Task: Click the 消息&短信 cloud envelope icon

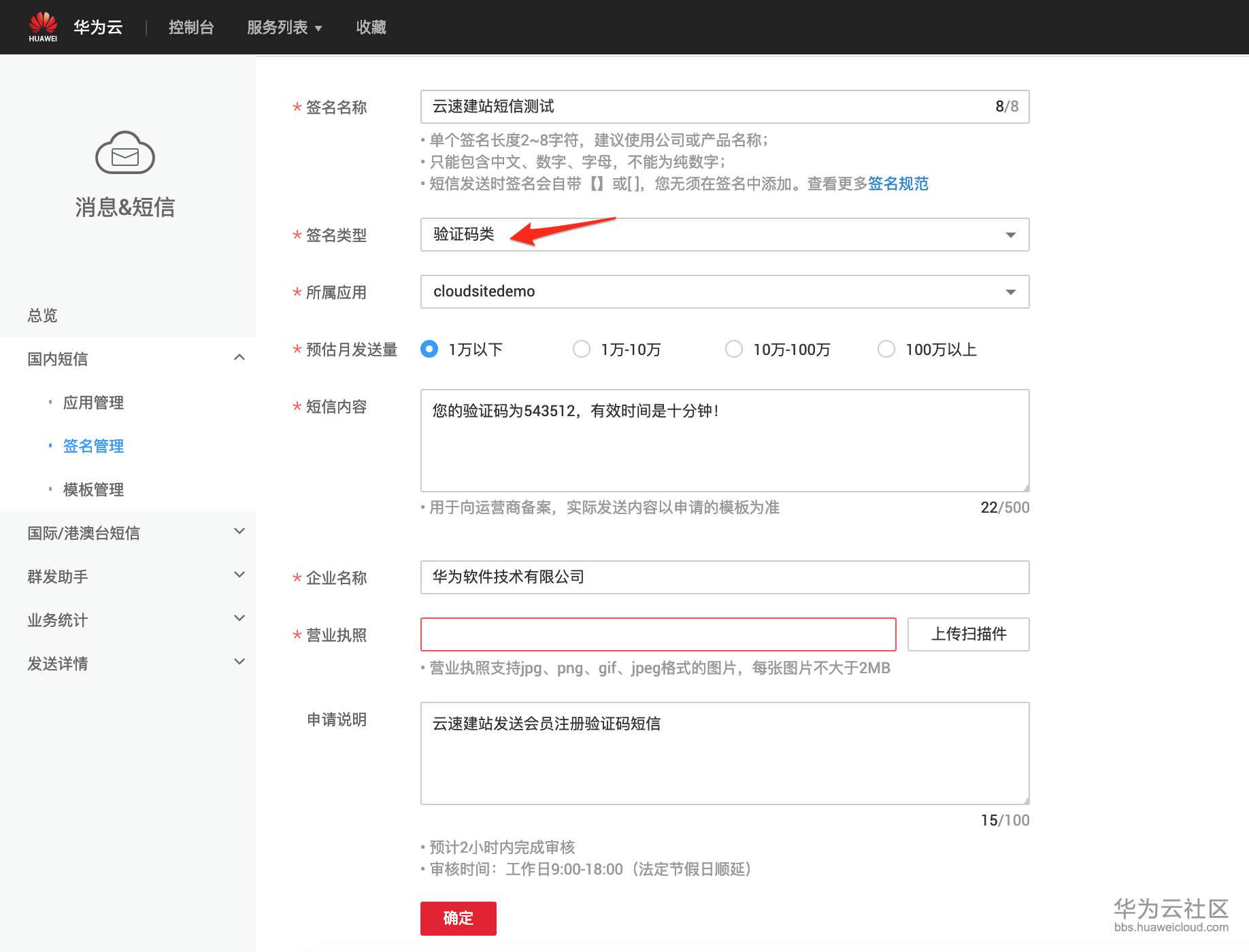Action: tap(125, 152)
